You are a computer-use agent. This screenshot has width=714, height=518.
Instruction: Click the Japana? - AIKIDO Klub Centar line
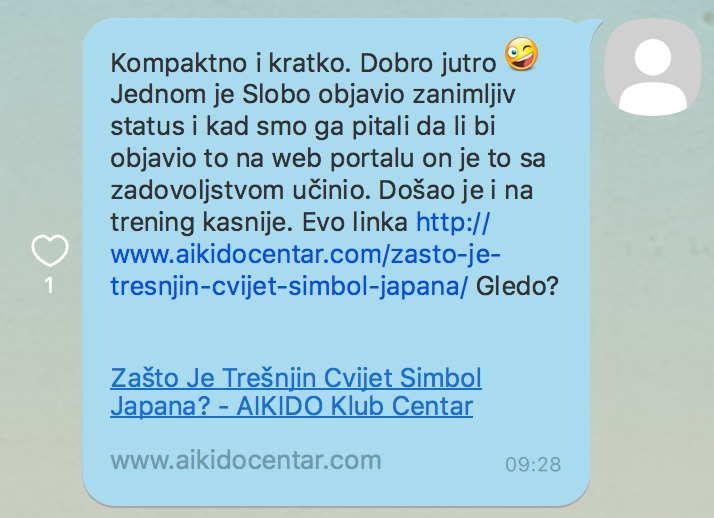click(292, 406)
